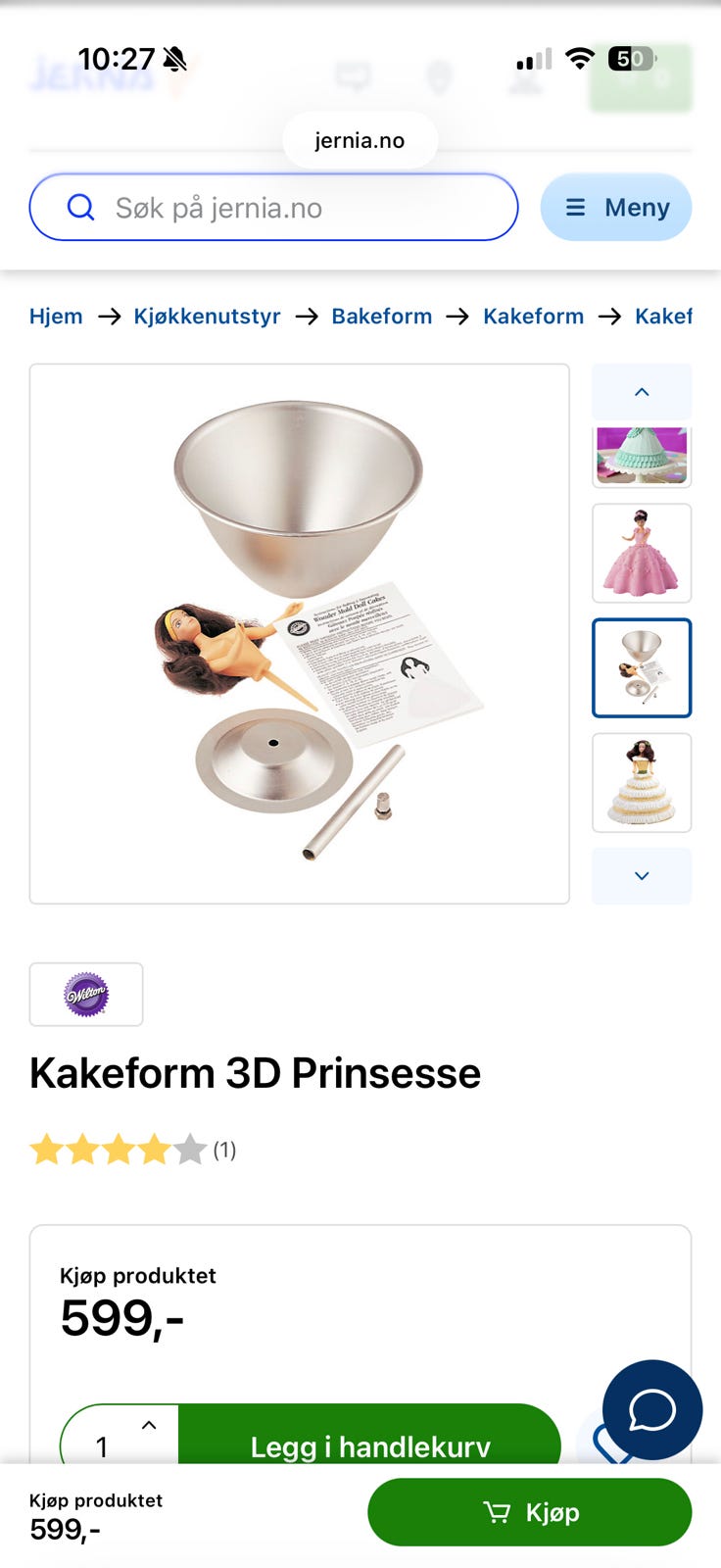Go to Bakeform breadcrumb
The image size is (721, 1568).
382,317
